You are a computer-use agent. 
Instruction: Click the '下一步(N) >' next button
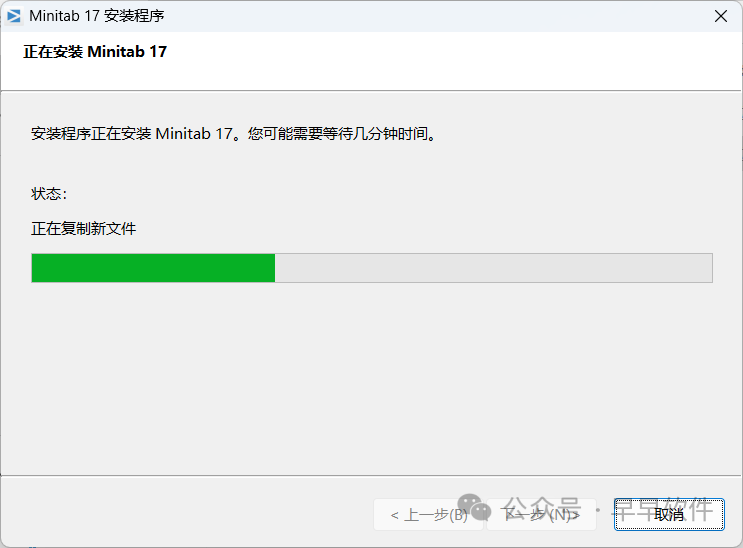542,515
